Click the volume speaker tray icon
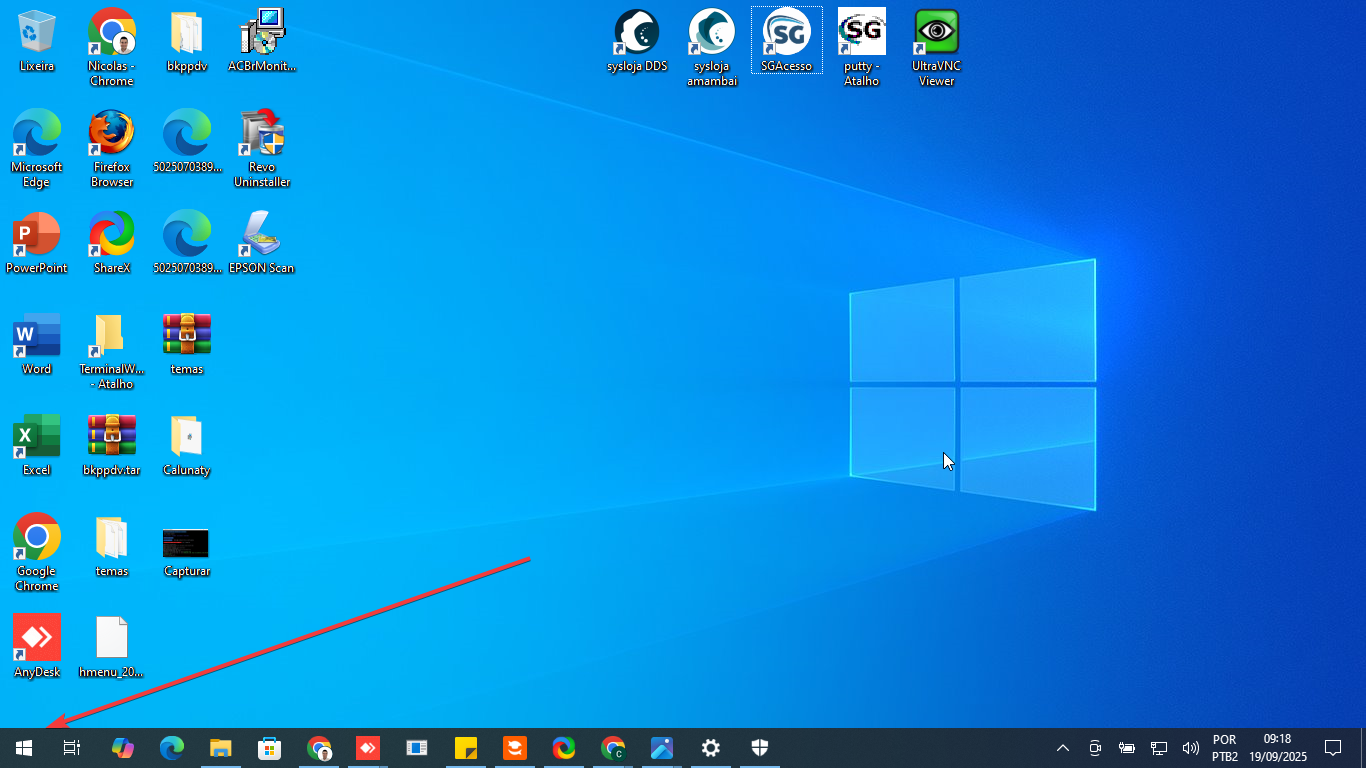Viewport: 1366px width, 768px height. tap(1190, 748)
